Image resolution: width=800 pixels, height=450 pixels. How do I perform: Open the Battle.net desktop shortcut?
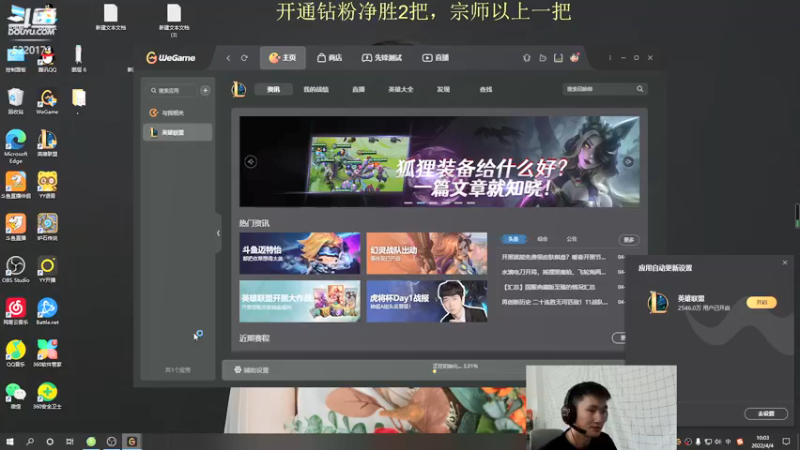[47, 311]
